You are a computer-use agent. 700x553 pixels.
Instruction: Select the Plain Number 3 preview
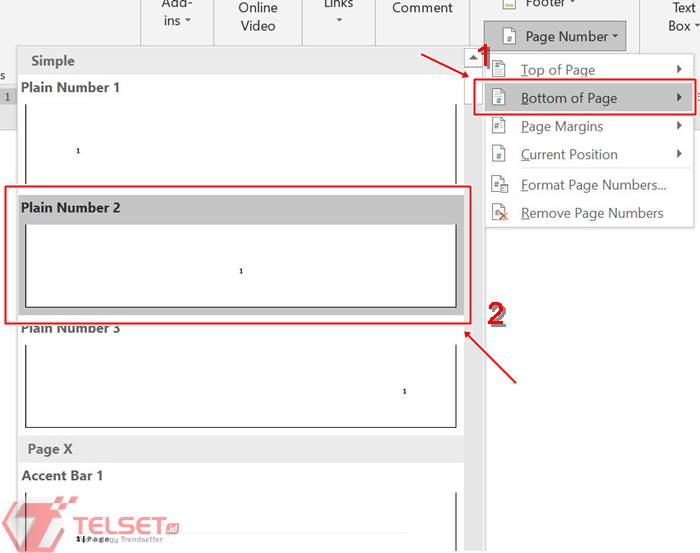coord(241,386)
